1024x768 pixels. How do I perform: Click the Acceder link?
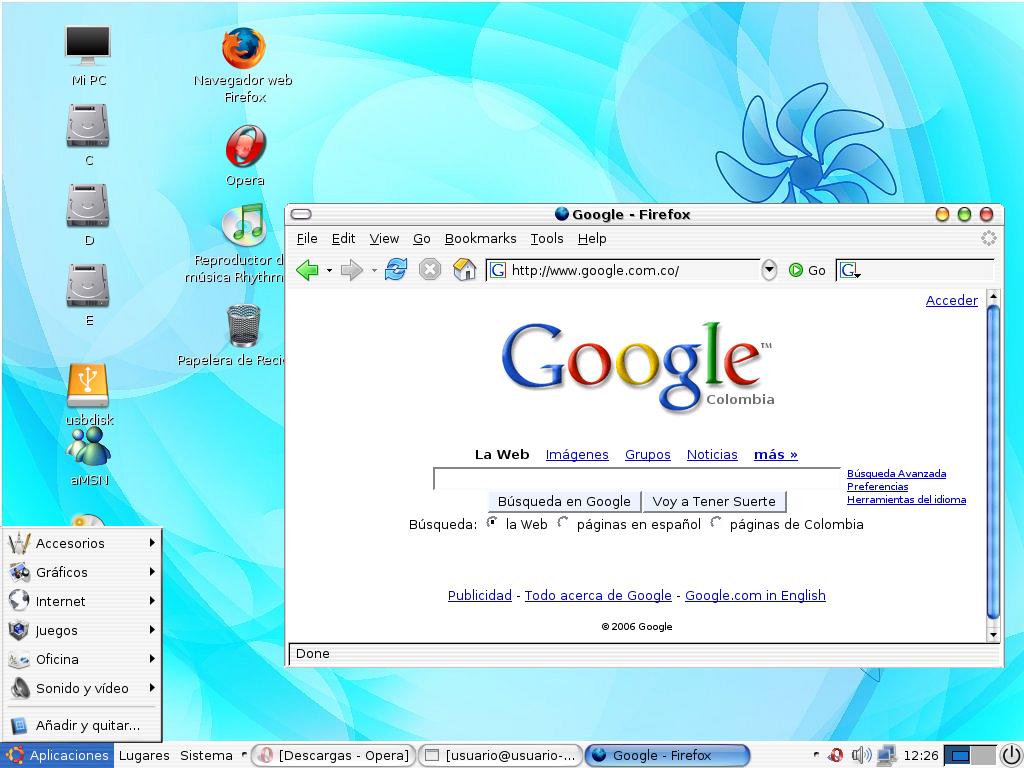coord(952,300)
